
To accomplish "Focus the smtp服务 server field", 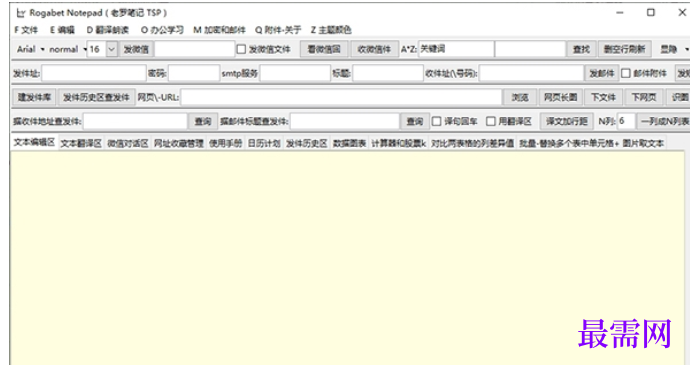I will click(x=295, y=74).
